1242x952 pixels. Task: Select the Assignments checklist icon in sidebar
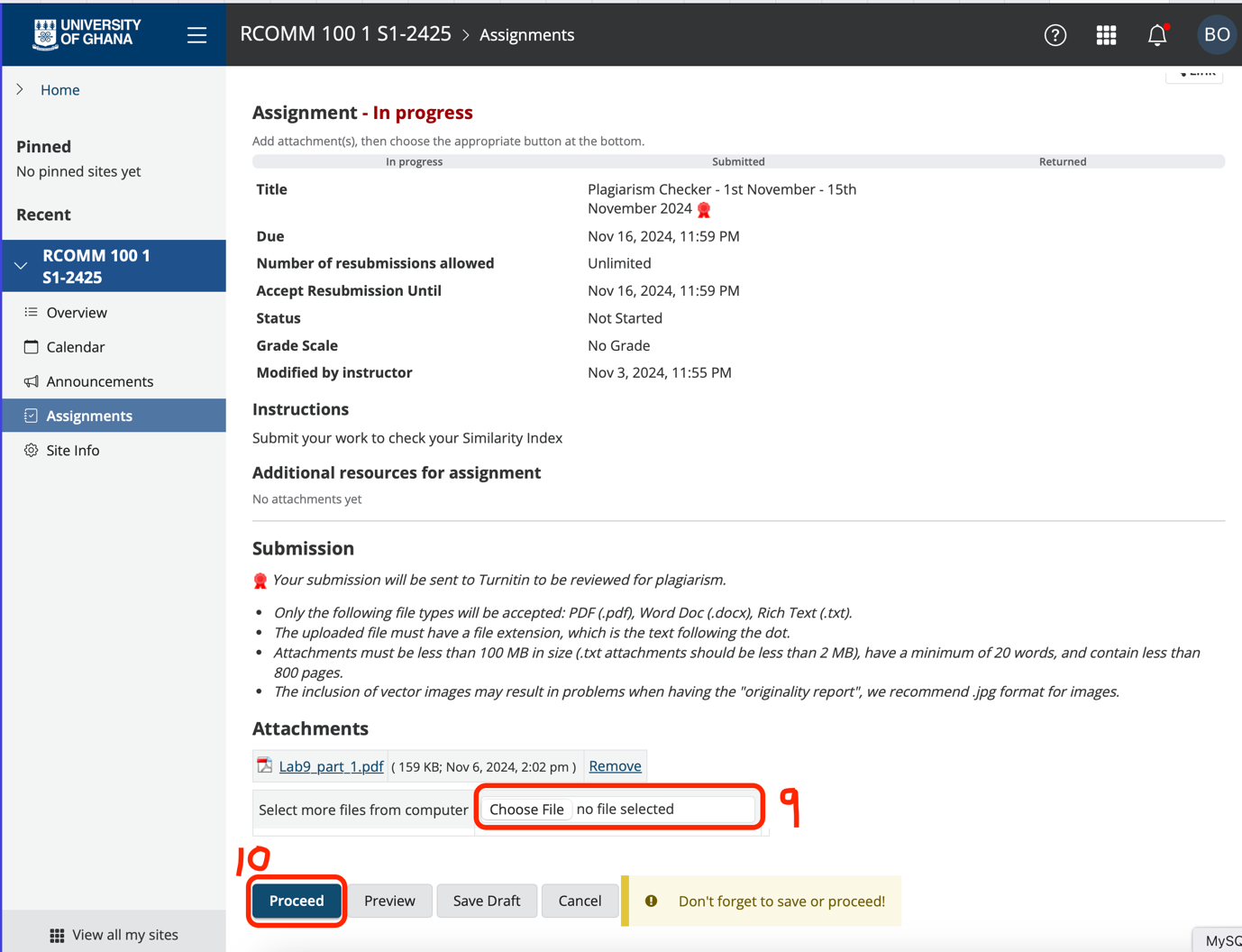pos(31,415)
